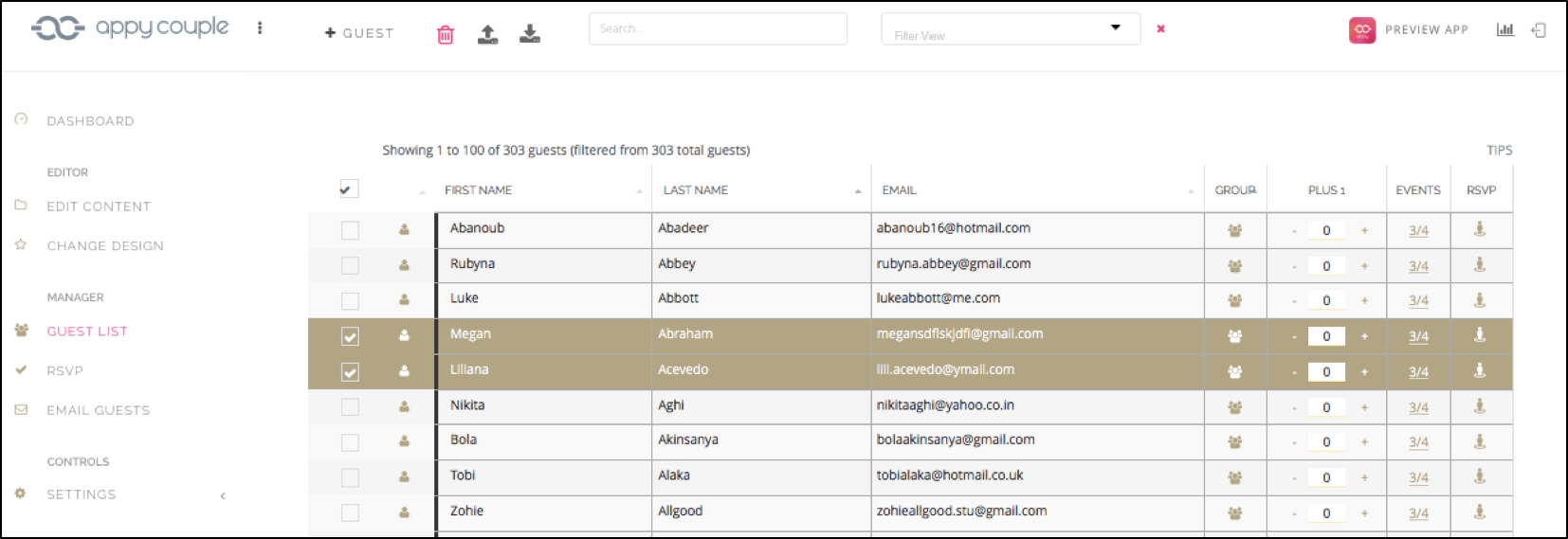
Task: Open Email Guests in the sidebar
Action: tap(98, 410)
